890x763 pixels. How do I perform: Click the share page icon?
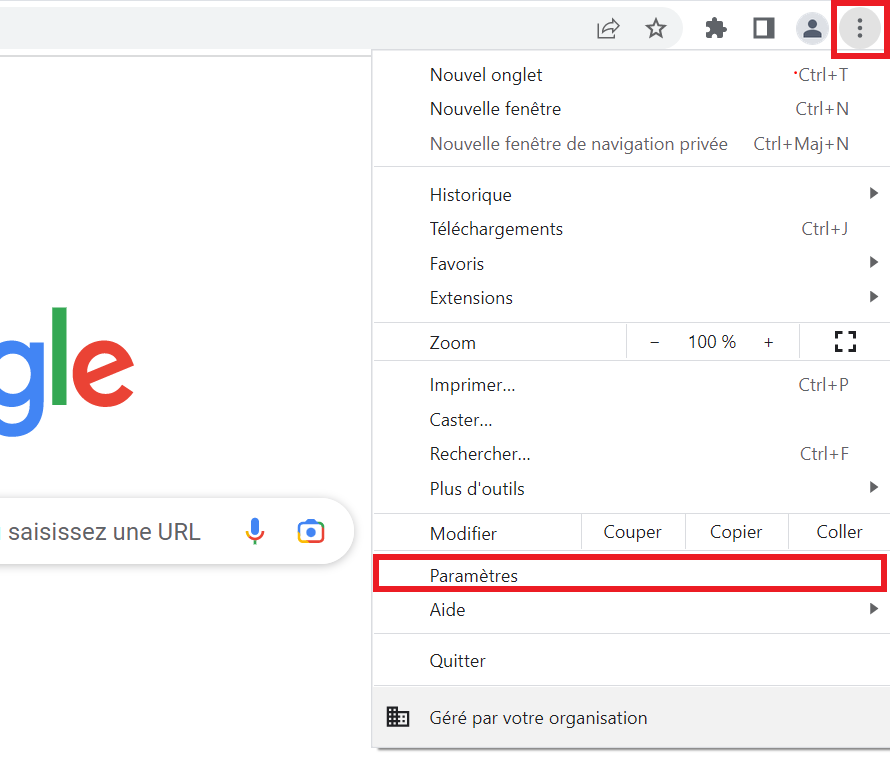click(608, 28)
